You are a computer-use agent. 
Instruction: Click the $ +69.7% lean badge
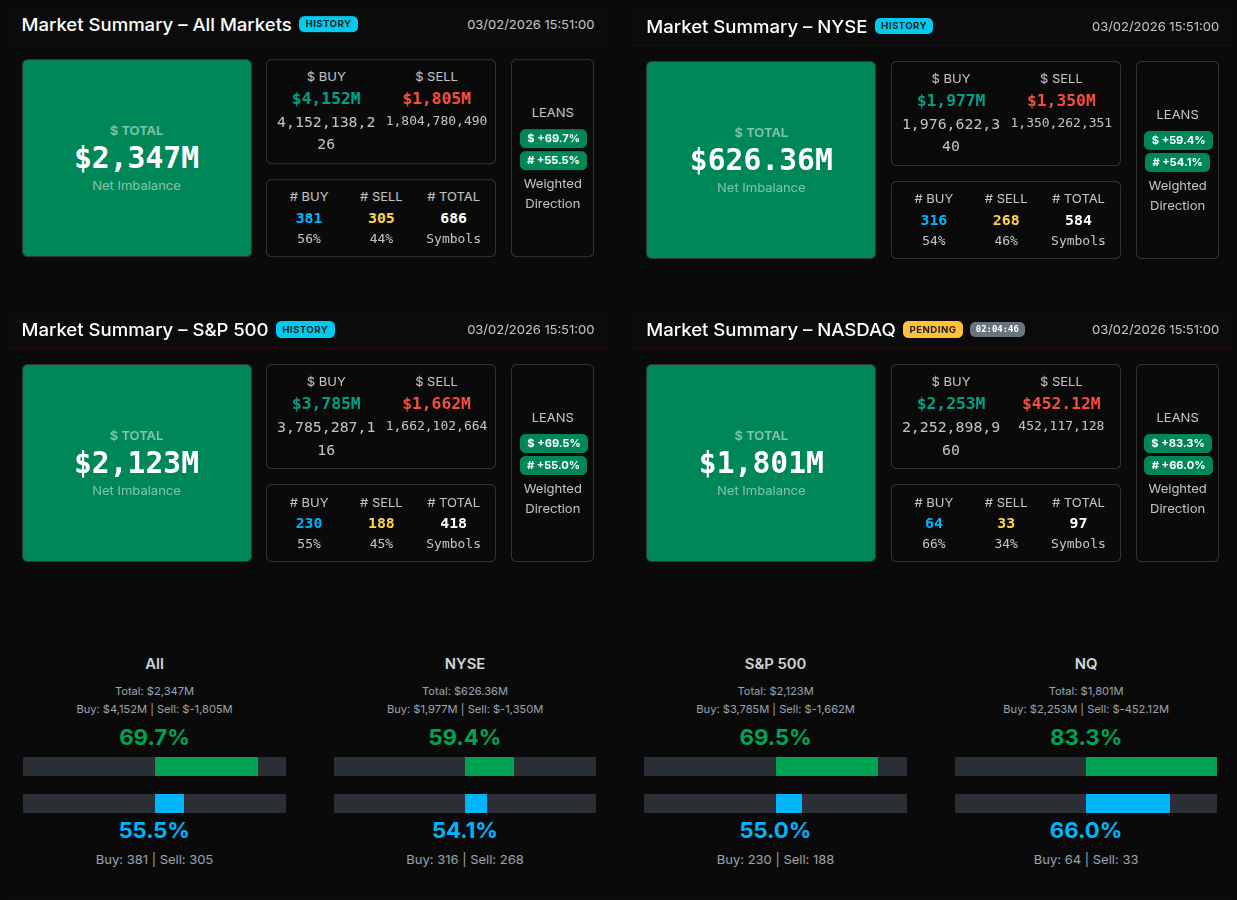[553, 138]
